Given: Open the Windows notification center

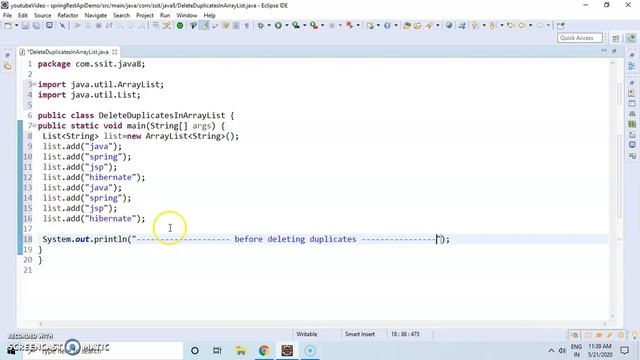Looking at the screenshot, I should pyautogui.click(x=624, y=350).
